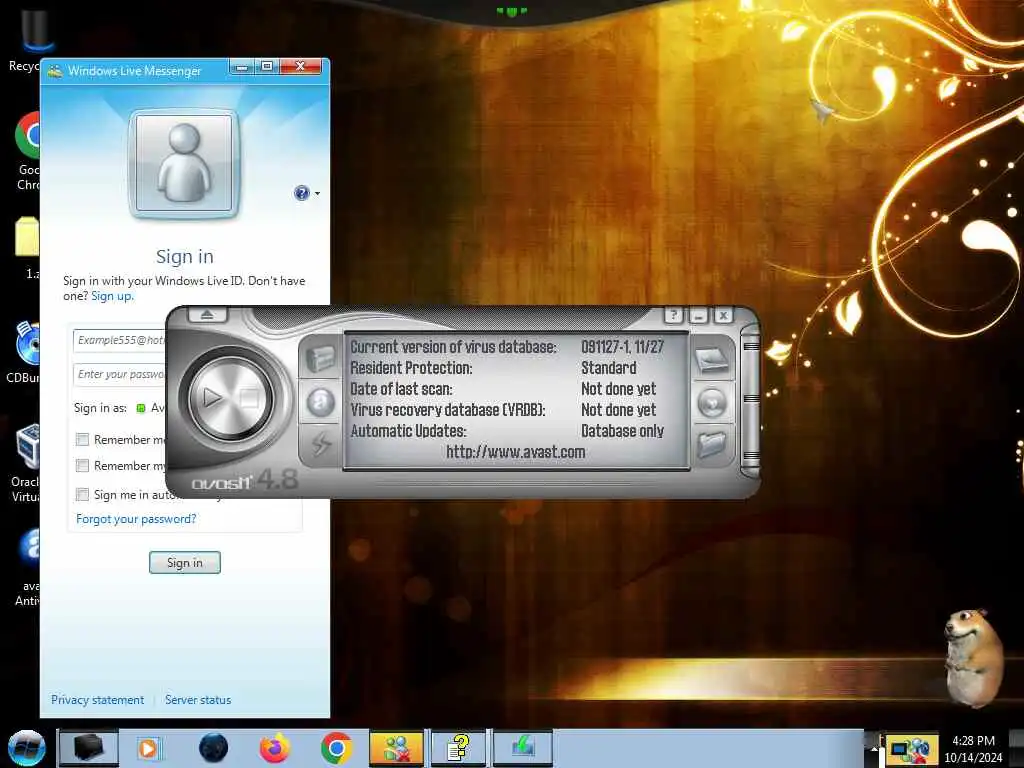The width and height of the screenshot is (1024, 768).
Task: Show hidden system tray icons
Action: [x=874, y=748]
